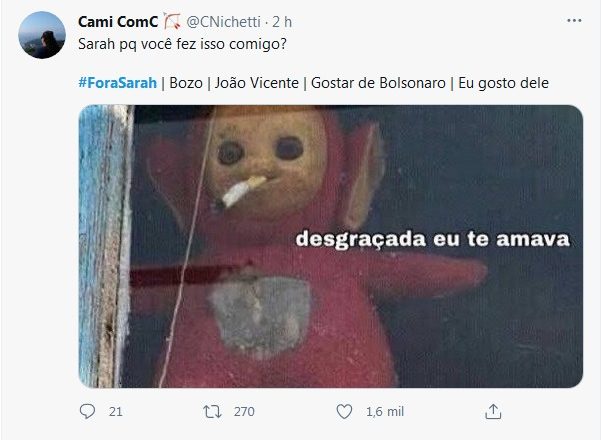Select the text Sarah pq você fez isso comigo
The width and height of the screenshot is (601, 440).
coord(182,44)
